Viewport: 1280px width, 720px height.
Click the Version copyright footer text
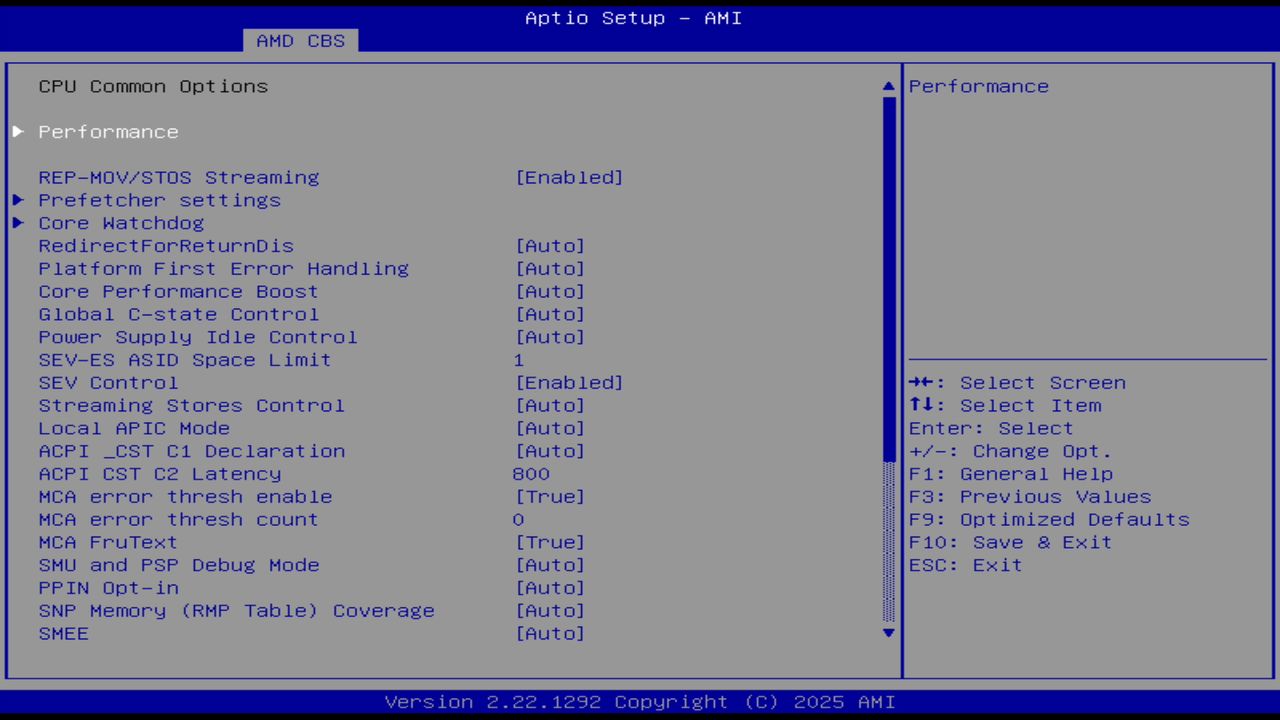640,702
